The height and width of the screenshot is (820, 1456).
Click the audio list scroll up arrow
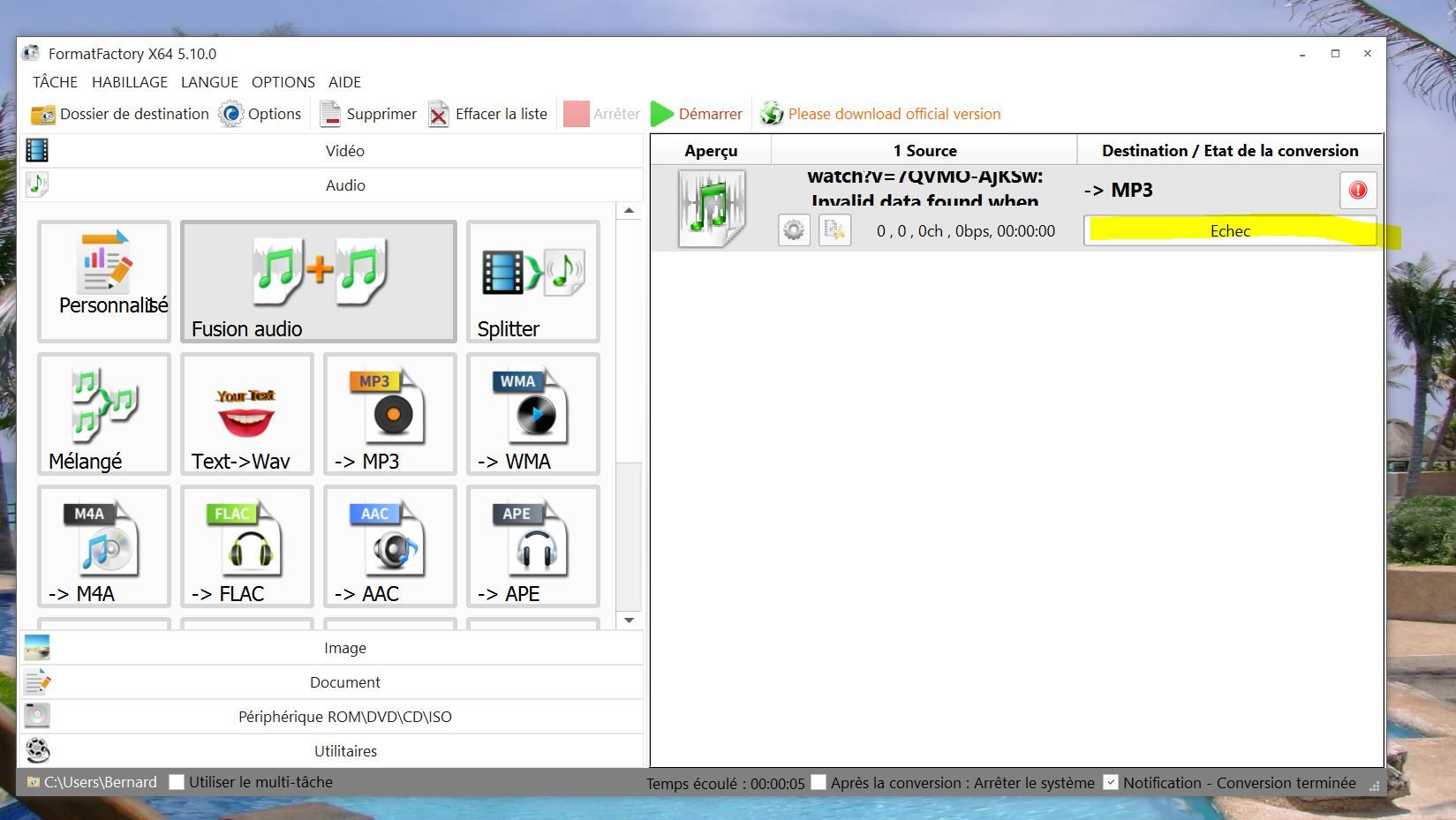point(629,211)
